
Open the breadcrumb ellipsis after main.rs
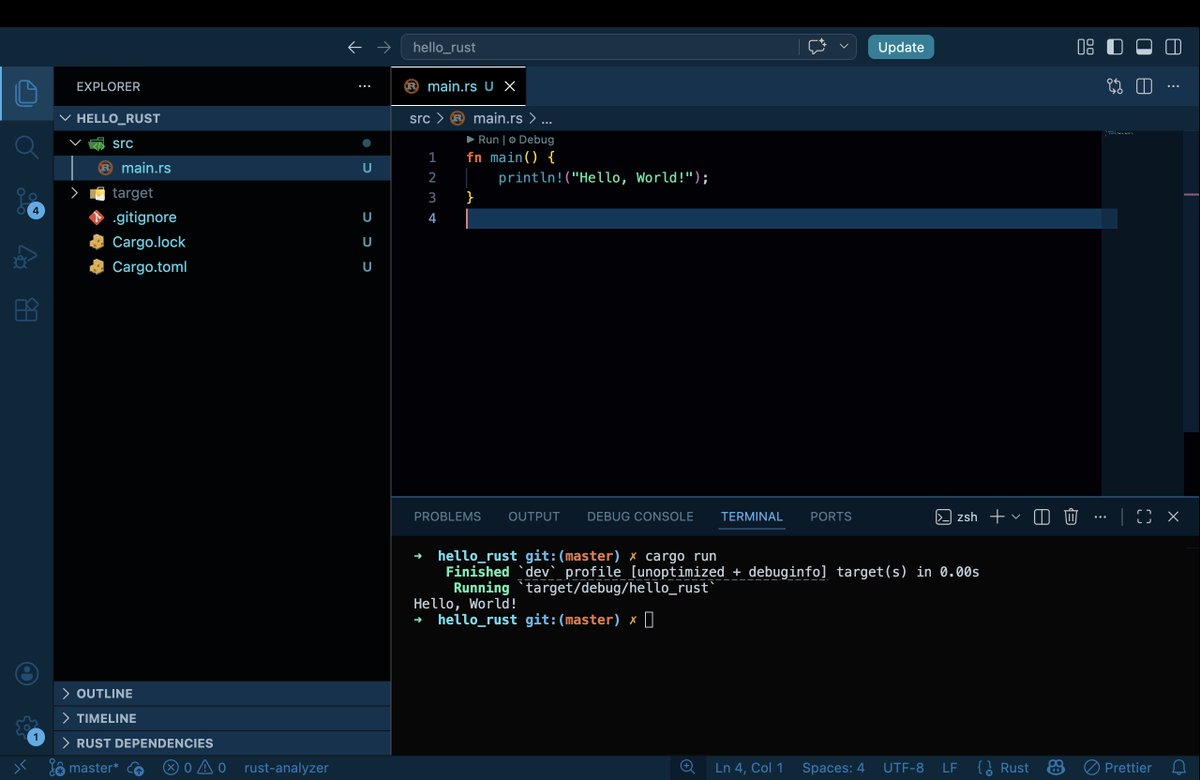pyautogui.click(x=547, y=118)
